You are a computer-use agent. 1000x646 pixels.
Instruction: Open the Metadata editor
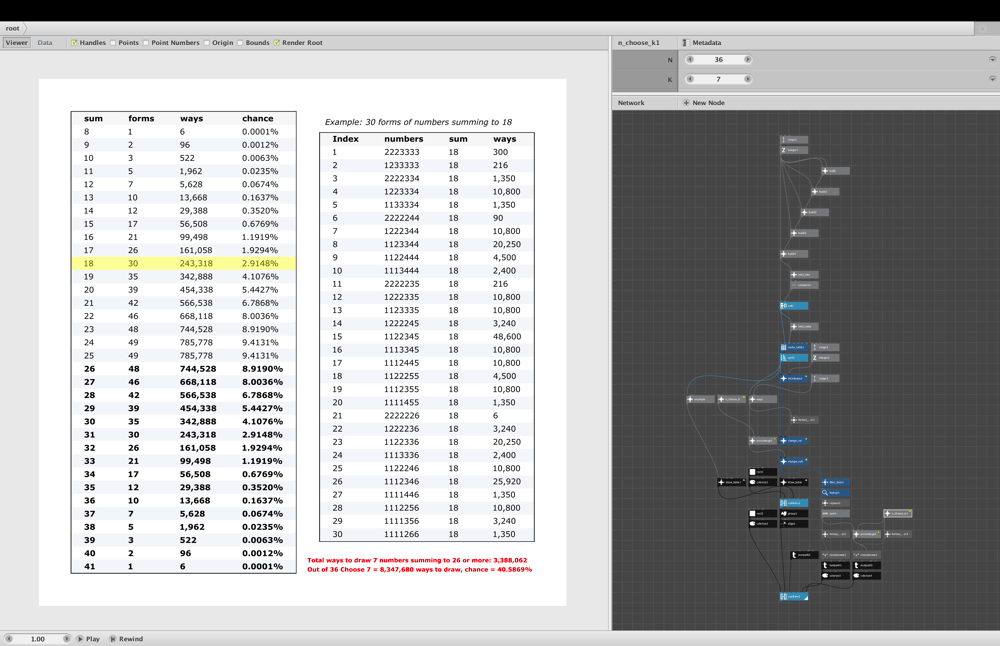click(702, 43)
